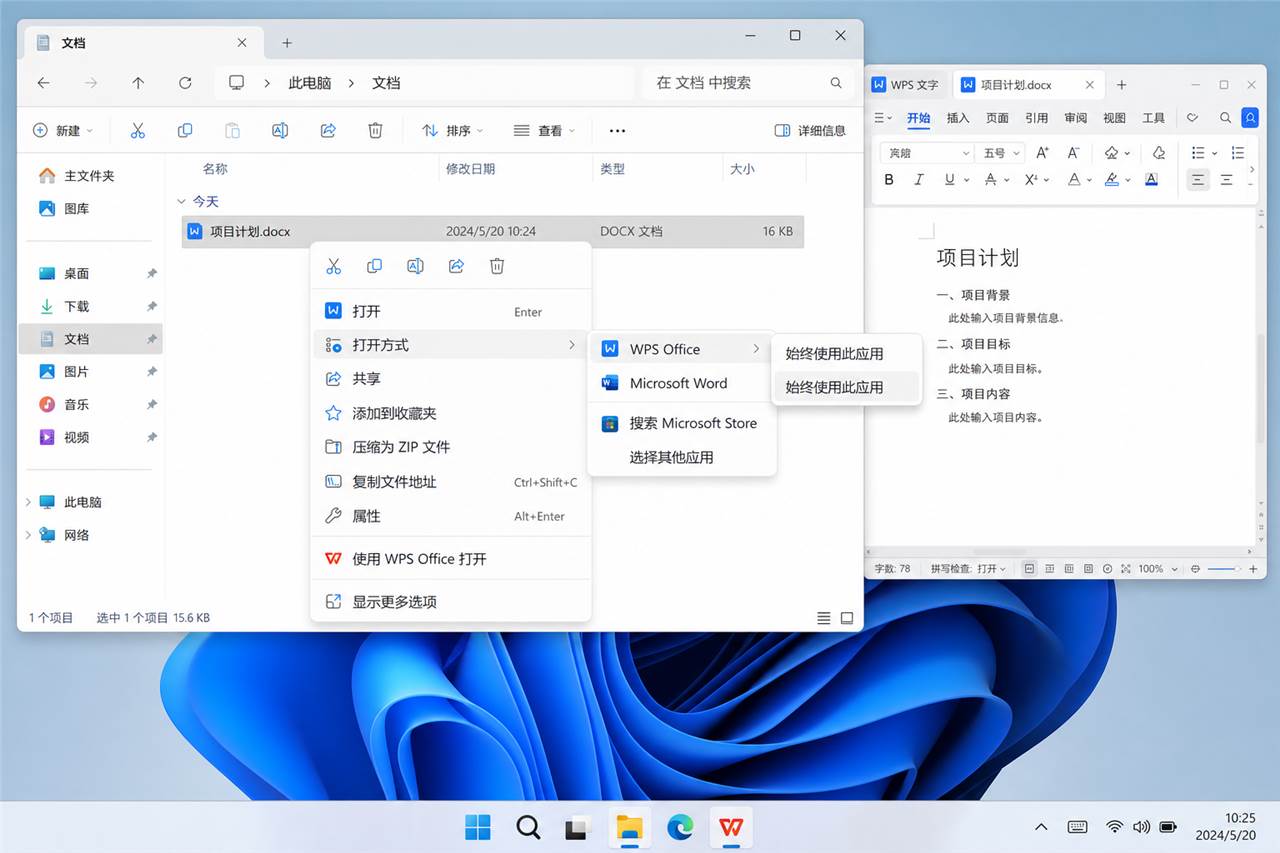Click the Rename icon in context menu
Image resolution: width=1280 pixels, height=853 pixels.
click(415, 266)
